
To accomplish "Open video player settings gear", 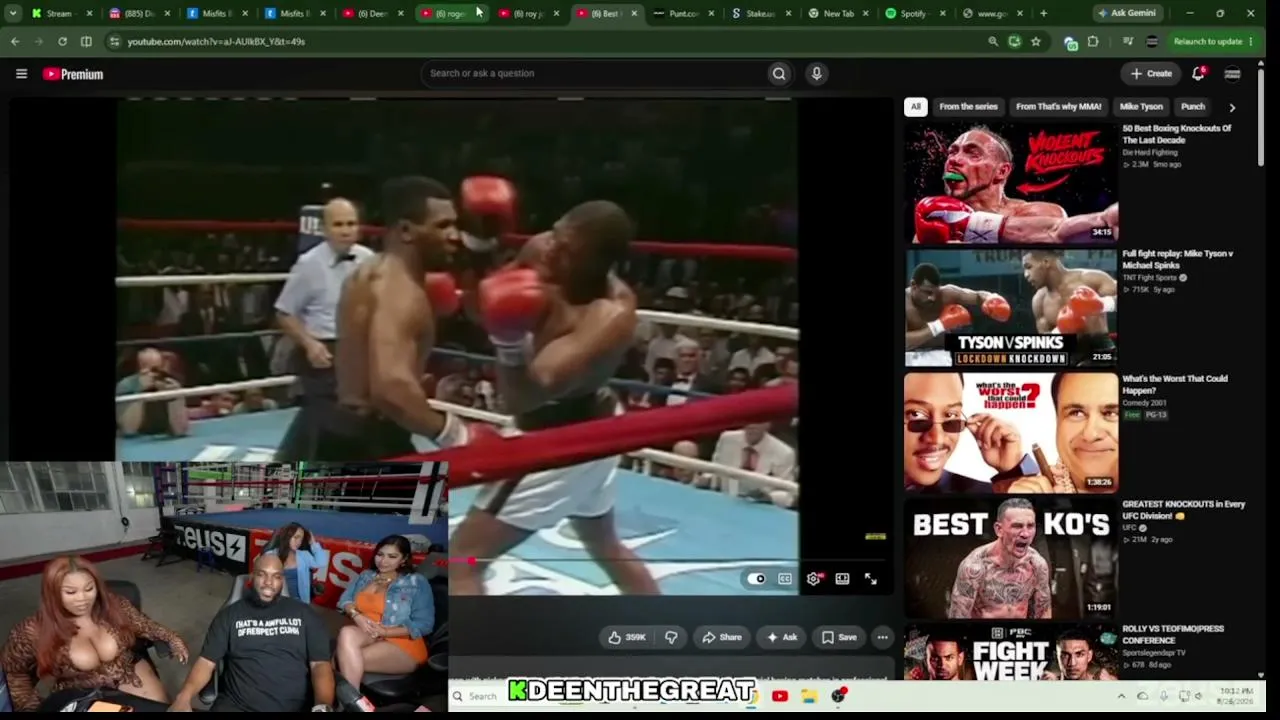I will point(814,578).
